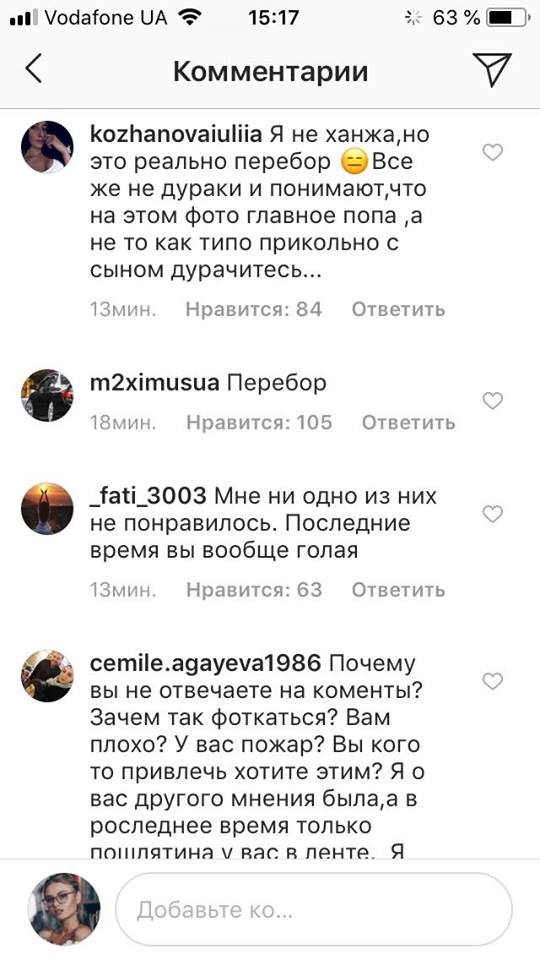
Task: Open m2ximusua's profile avatar
Action: [x=47, y=395]
